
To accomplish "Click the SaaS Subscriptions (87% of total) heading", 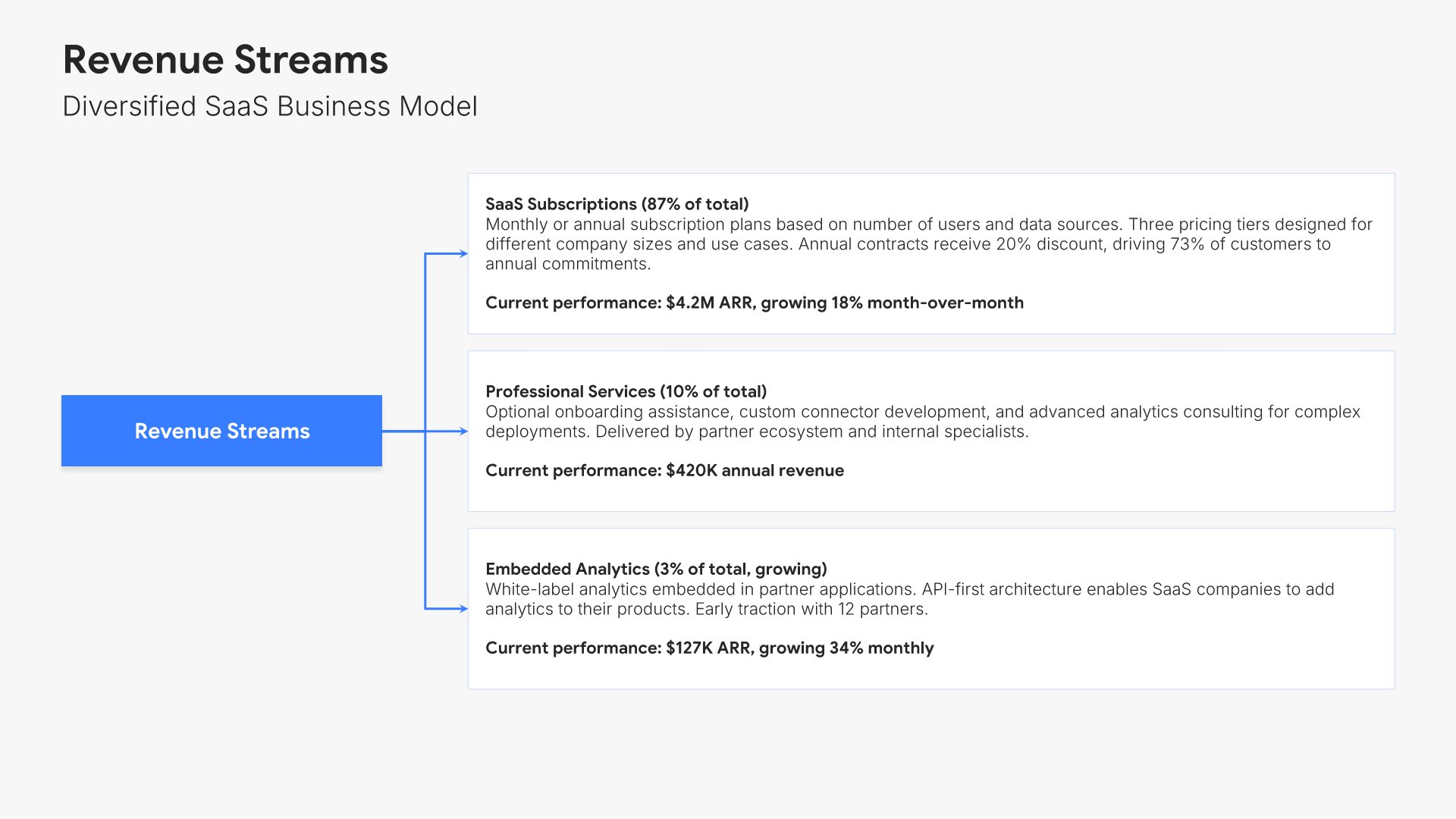I will point(617,204).
